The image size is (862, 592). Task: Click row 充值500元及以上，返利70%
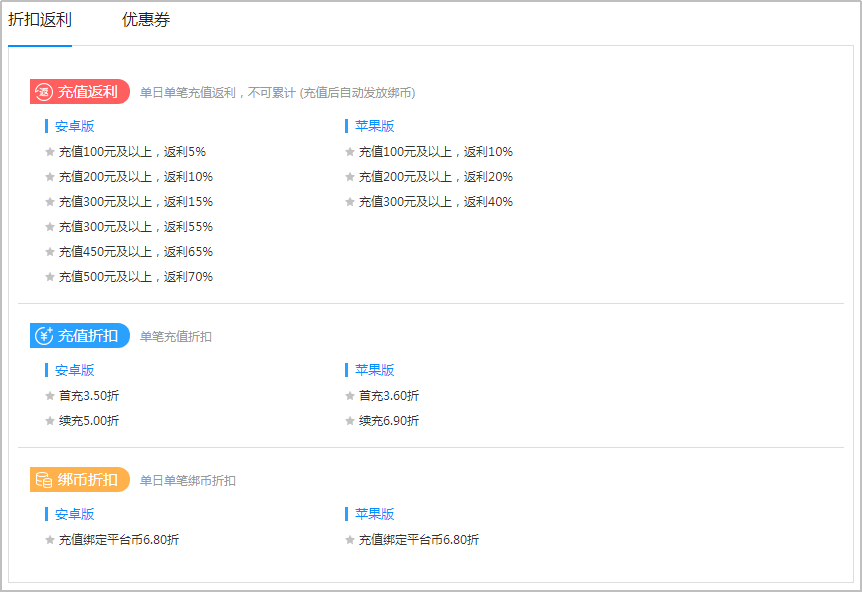point(135,277)
